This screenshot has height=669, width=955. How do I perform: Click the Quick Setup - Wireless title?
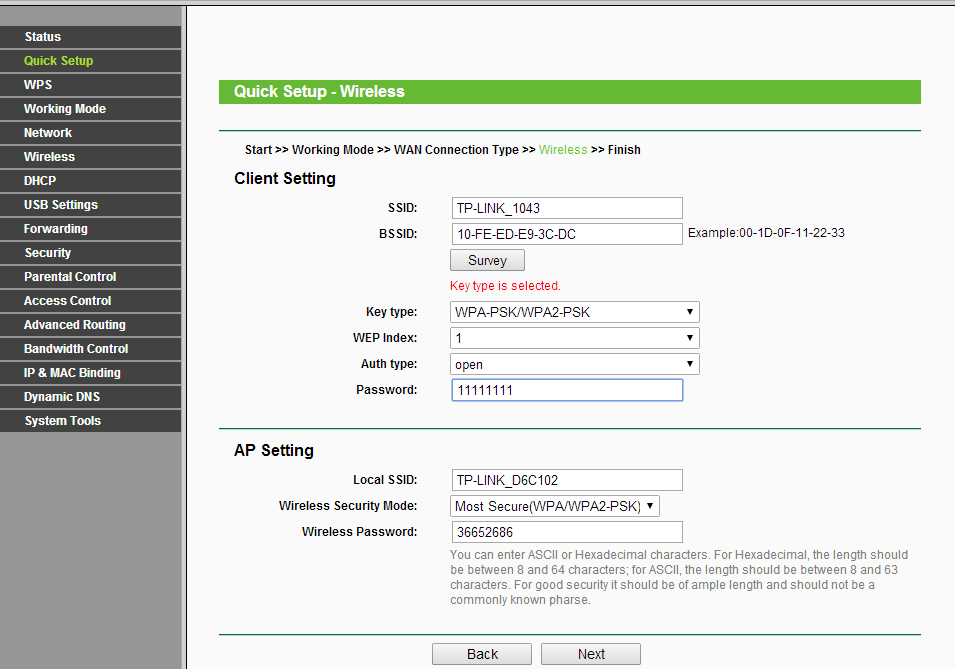point(319,91)
